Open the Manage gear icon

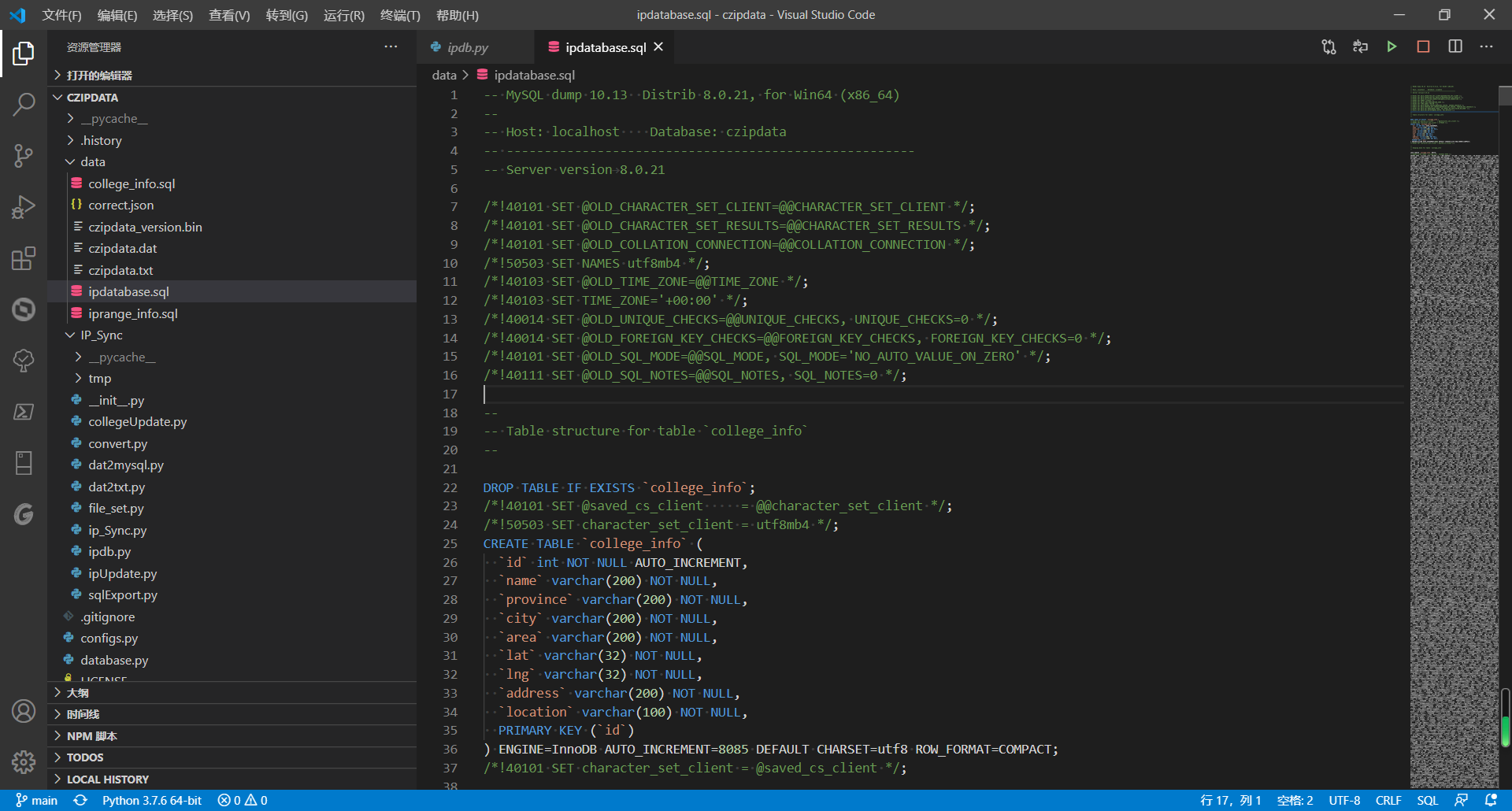24,761
